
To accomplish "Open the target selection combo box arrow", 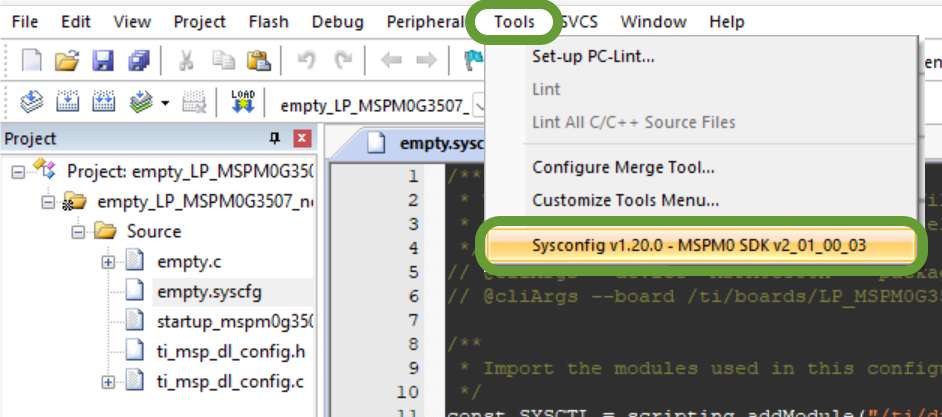I will [479, 106].
